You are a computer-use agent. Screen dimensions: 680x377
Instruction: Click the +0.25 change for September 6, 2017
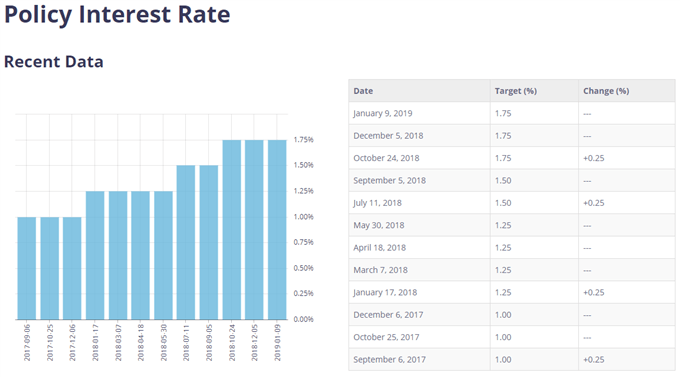(x=594, y=360)
